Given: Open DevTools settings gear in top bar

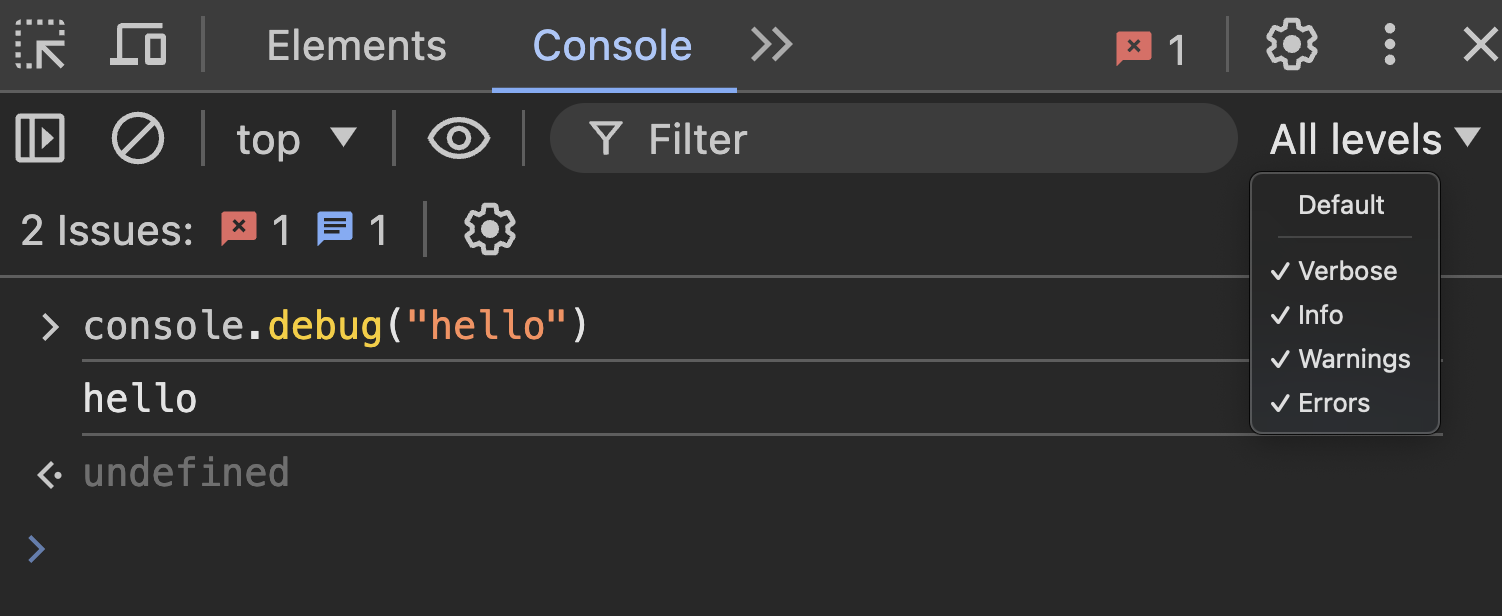Looking at the screenshot, I should pyautogui.click(x=1291, y=45).
